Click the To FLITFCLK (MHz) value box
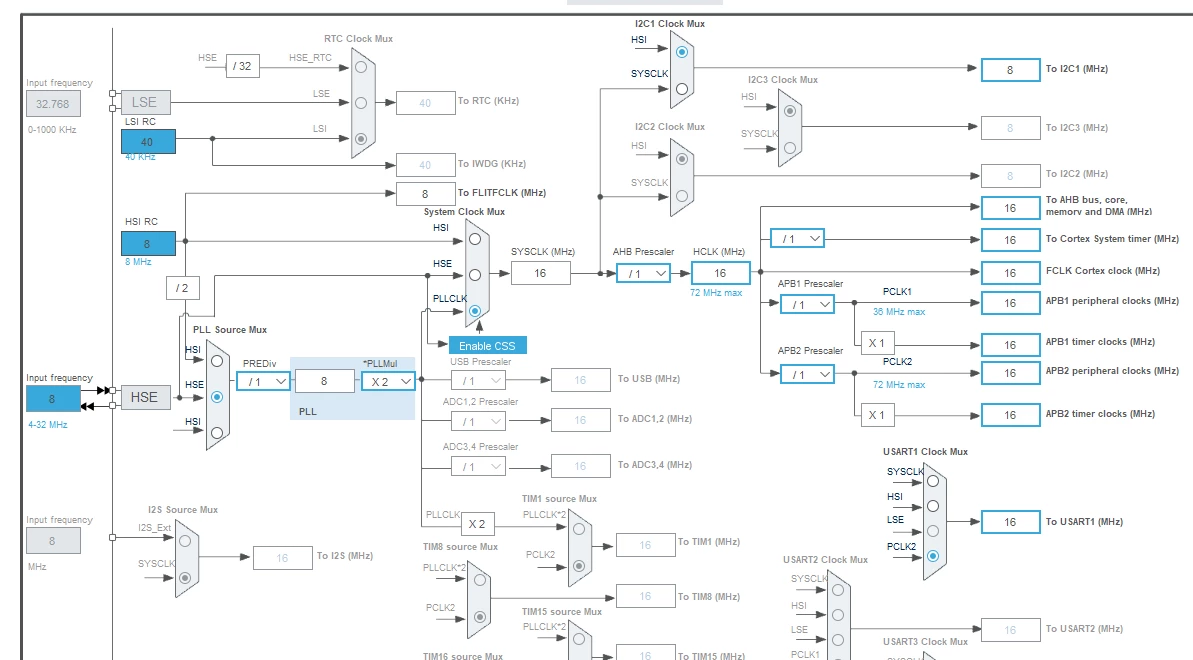This screenshot has width=1193, height=660. click(425, 193)
